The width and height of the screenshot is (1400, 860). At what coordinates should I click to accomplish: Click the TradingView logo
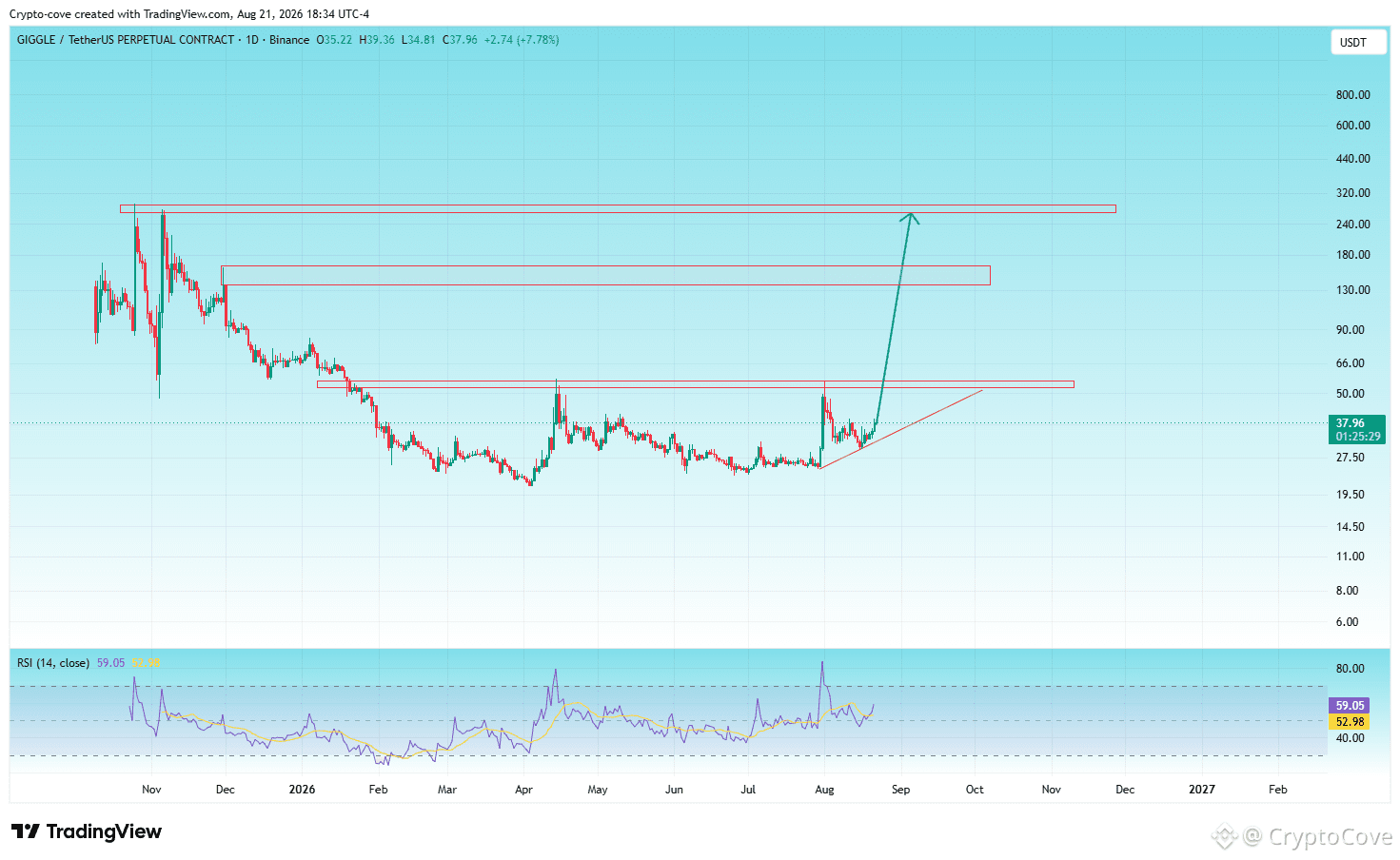pyautogui.click(x=87, y=831)
